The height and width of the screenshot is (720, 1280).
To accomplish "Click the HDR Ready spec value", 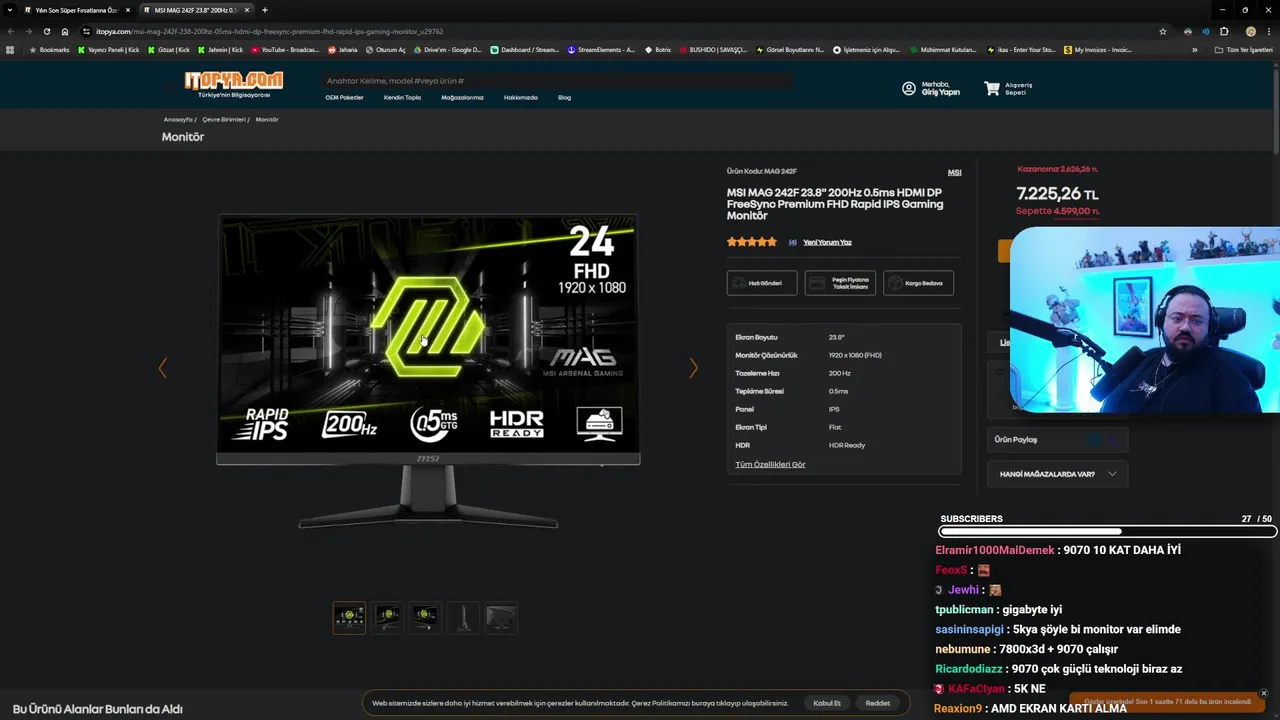I will (x=847, y=445).
